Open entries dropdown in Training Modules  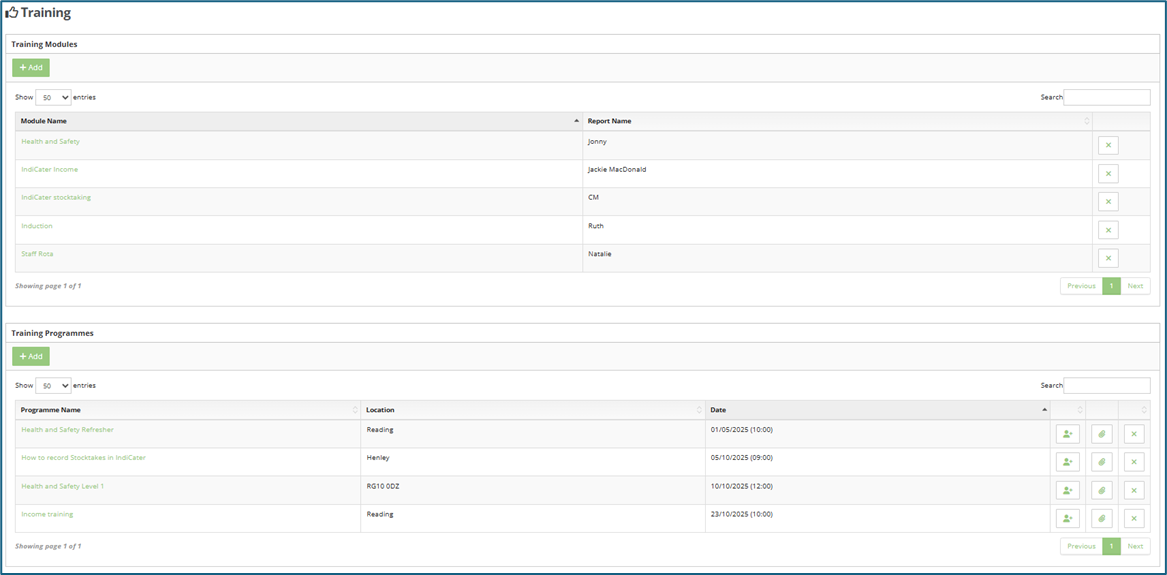click(x=54, y=97)
